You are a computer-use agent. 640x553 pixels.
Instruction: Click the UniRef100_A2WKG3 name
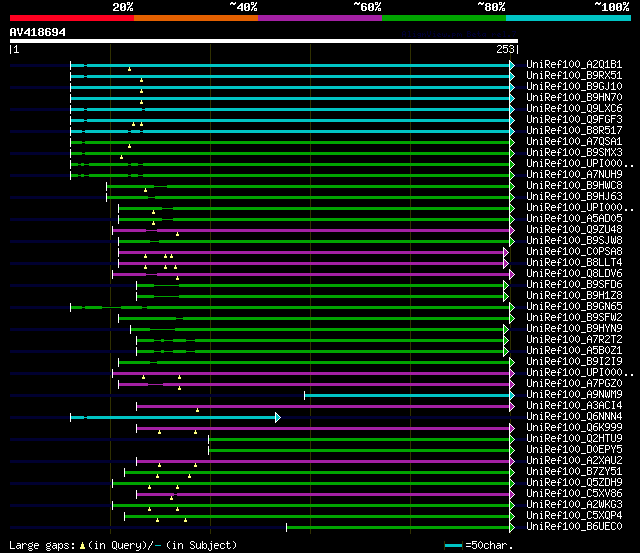tap(574, 505)
